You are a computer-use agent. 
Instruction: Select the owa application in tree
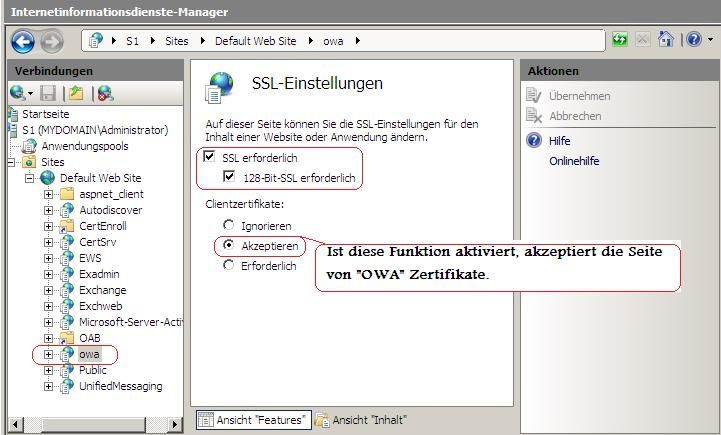point(89,354)
